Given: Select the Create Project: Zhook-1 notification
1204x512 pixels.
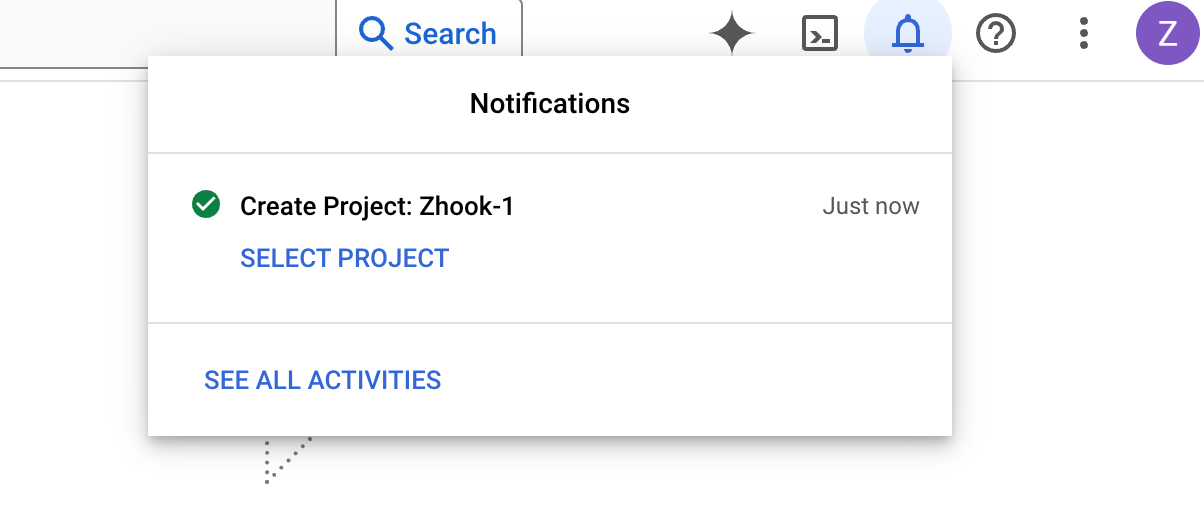Looking at the screenshot, I should coord(377,207).
